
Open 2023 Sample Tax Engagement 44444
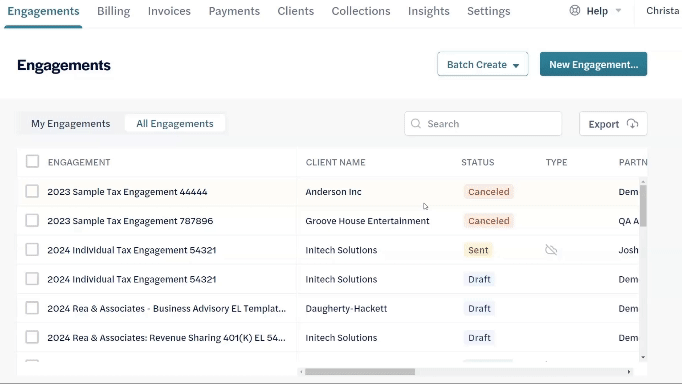127,192
